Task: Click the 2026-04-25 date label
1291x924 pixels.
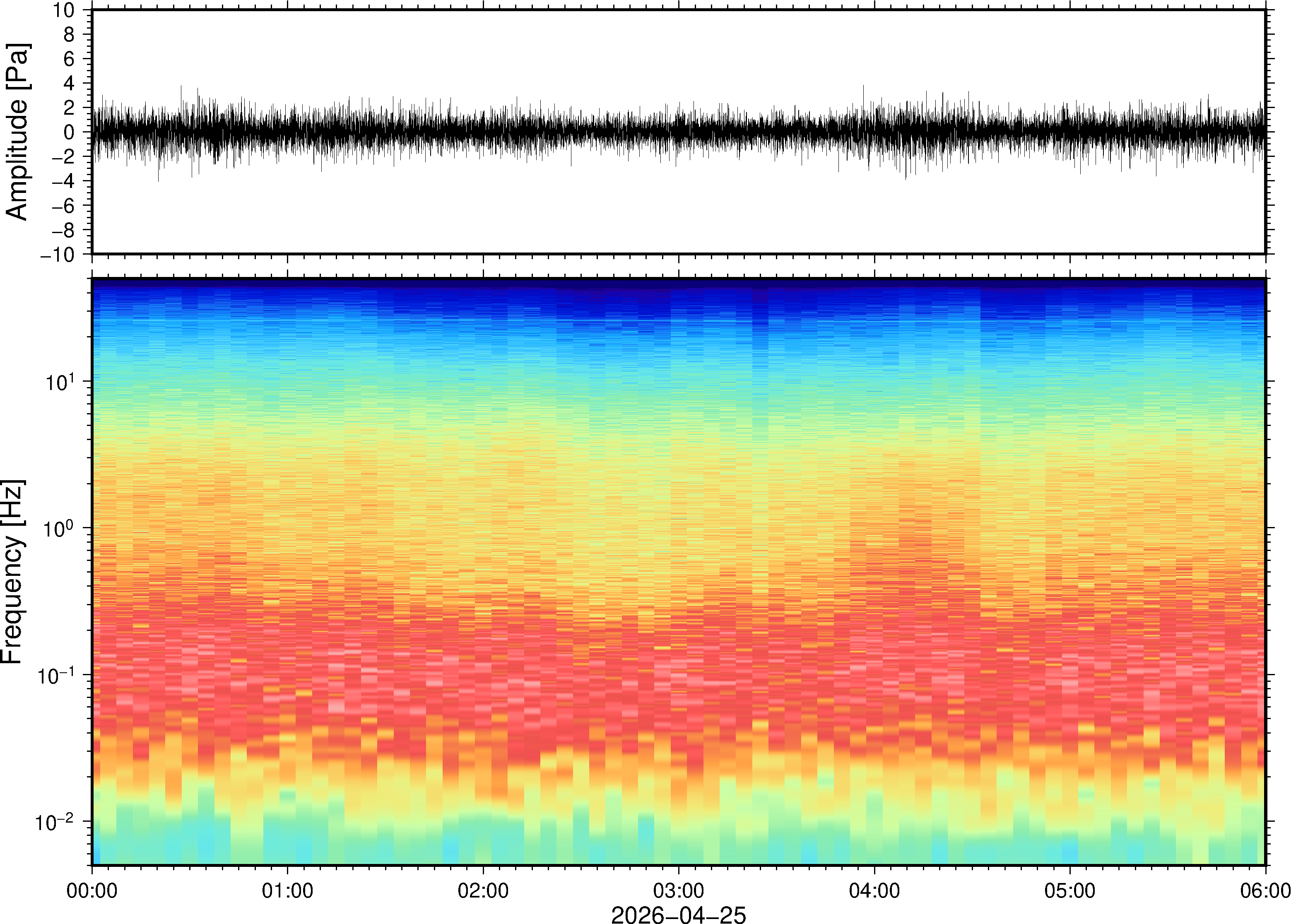Action: point(678,915)
